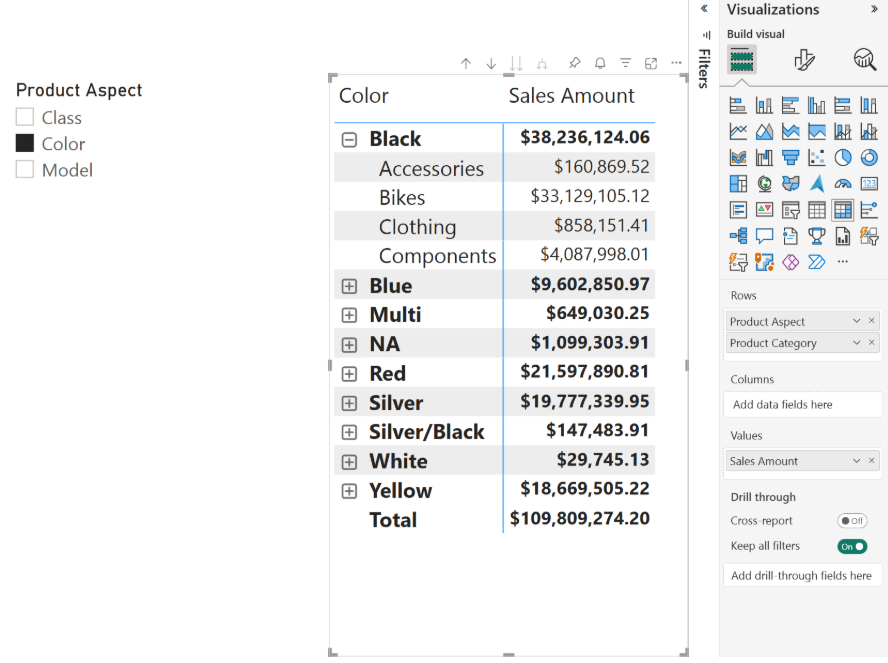Choose the pie chart visual
The height and width of the screenshot is (663, 888).
pos(843,157)
